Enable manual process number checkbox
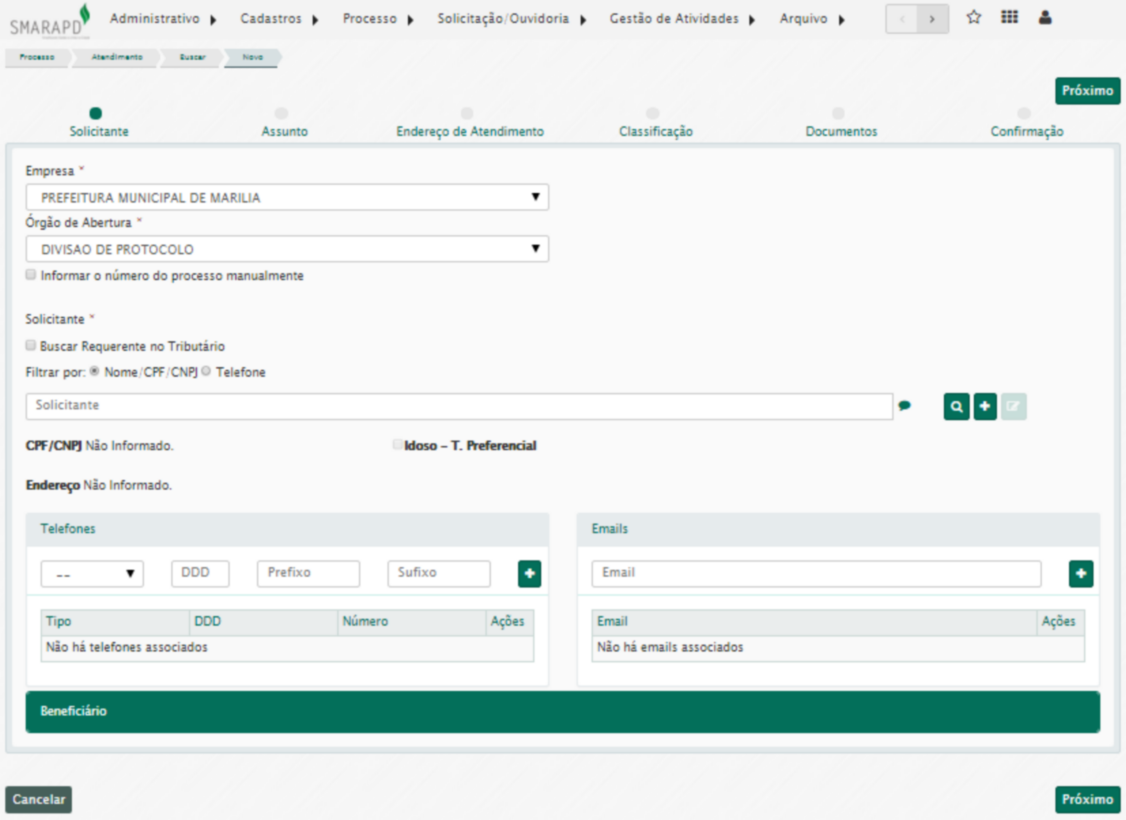Image resolution: width=1126 pixels, height=820 pixels. (x=31, y=275)
